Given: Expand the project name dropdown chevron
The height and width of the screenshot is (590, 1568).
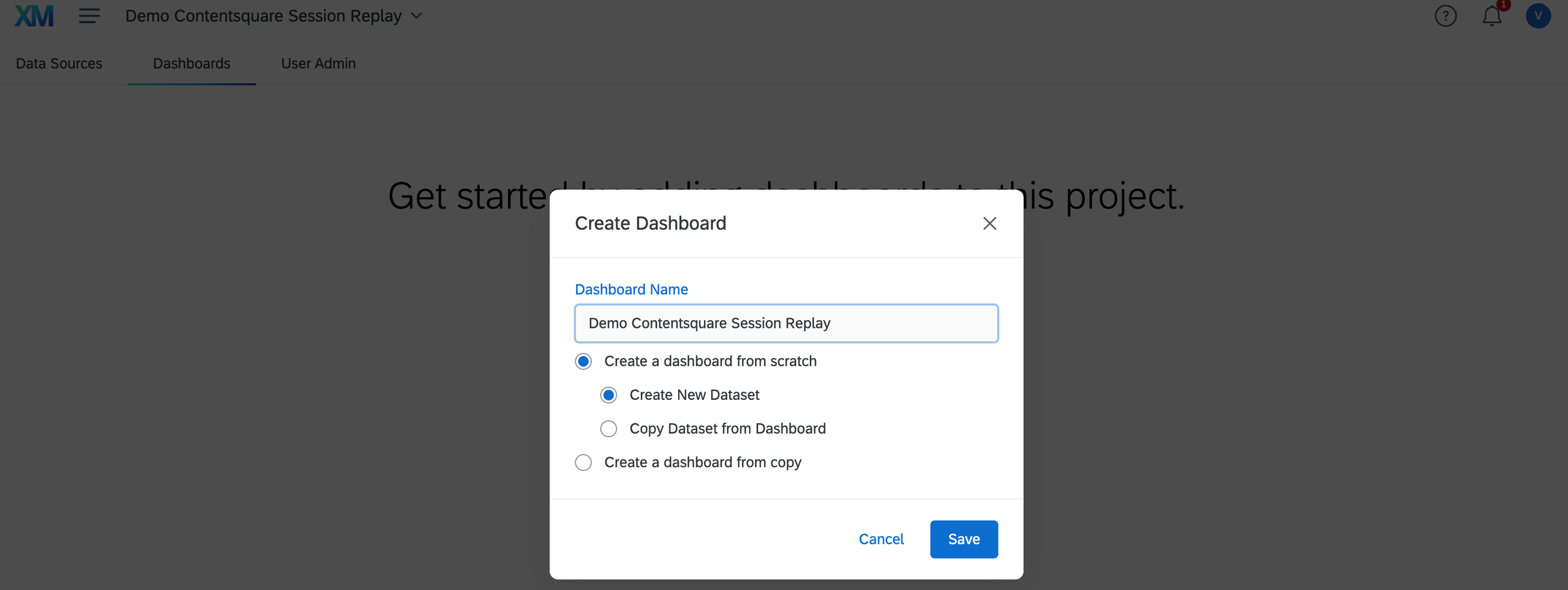Looking at the screenshot, I should point(416,16).
